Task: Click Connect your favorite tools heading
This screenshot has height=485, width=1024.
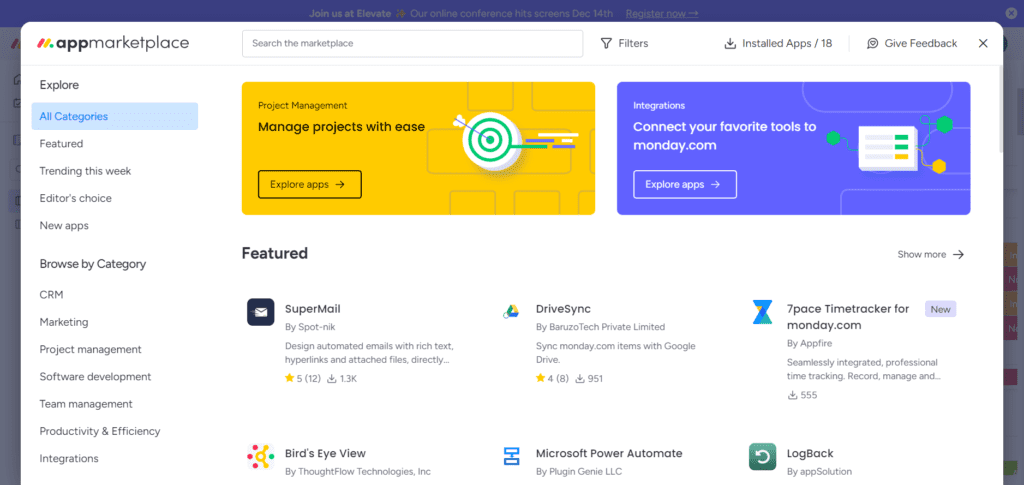Action: tap(725, 136)
